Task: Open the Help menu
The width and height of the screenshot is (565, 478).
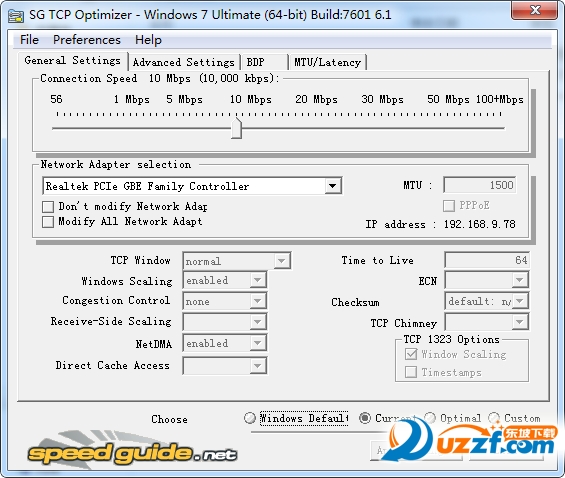Action: click(x=148, y=40)
